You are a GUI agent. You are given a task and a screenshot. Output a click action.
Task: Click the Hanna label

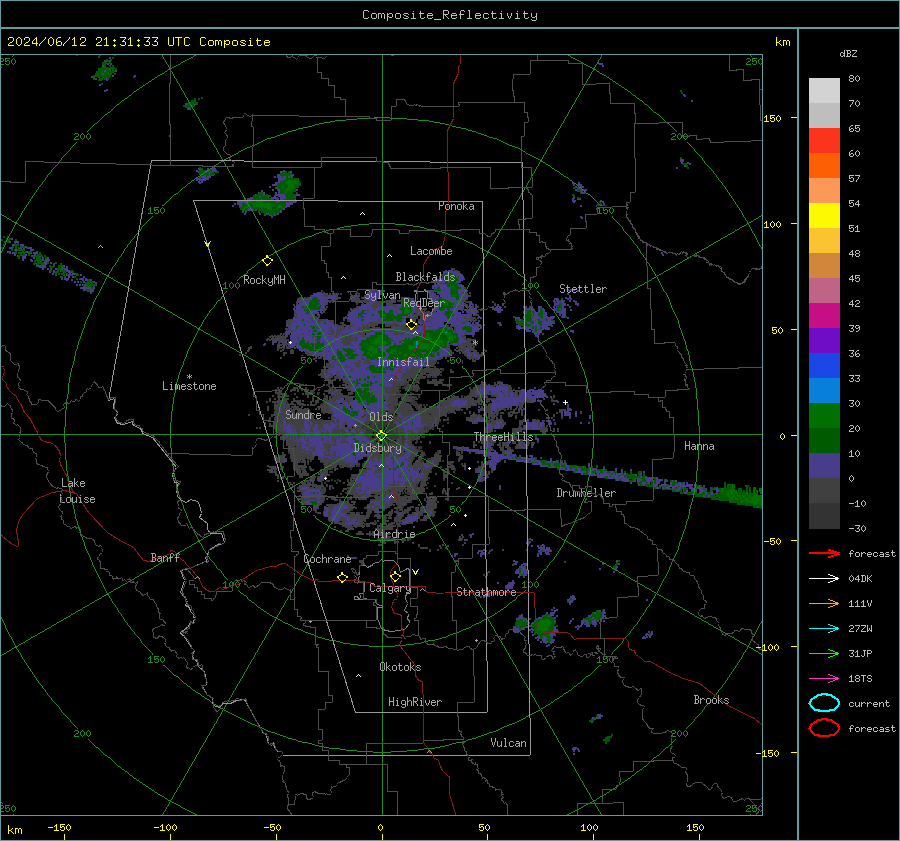coord(699,446)
